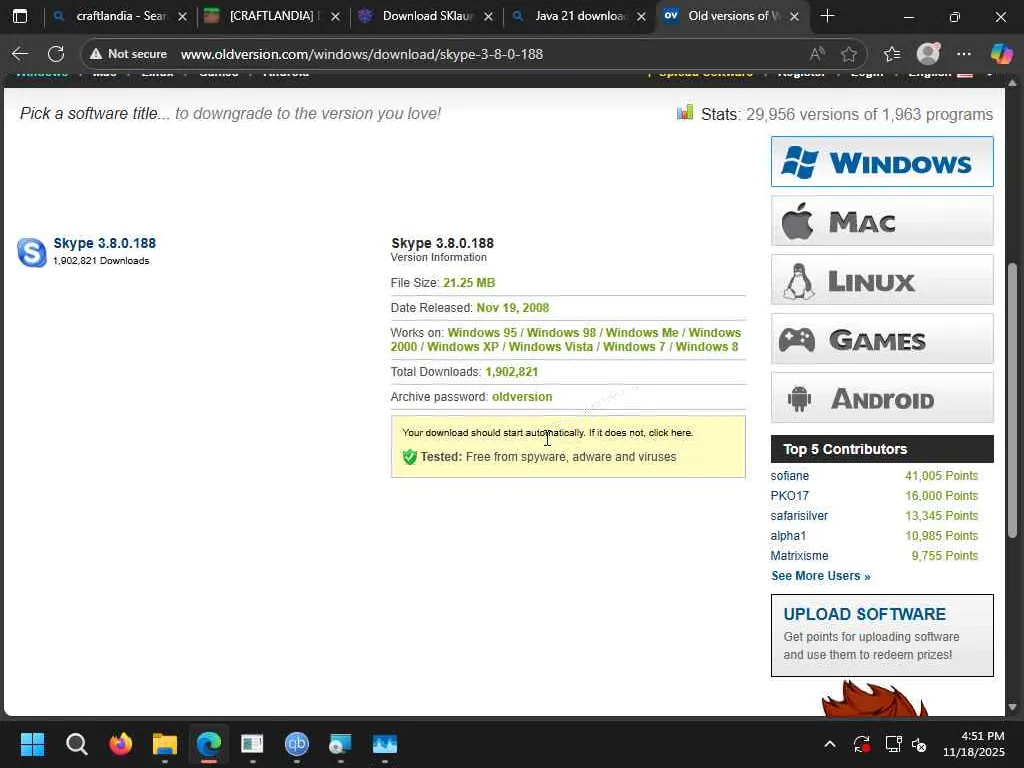View contributor alpha1's profile

coord(788,536)
